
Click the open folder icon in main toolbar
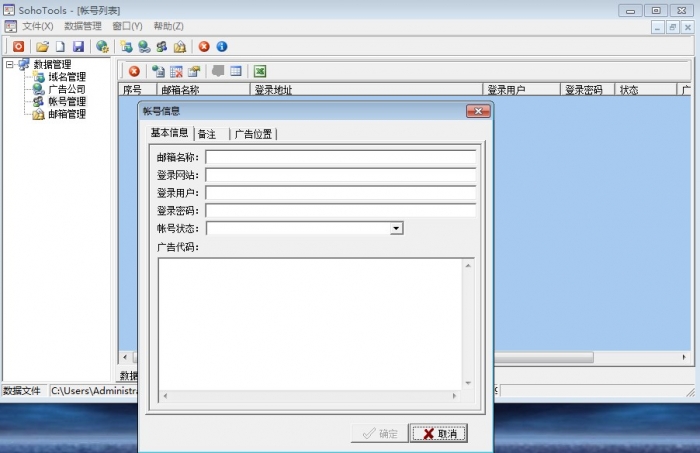42,46
